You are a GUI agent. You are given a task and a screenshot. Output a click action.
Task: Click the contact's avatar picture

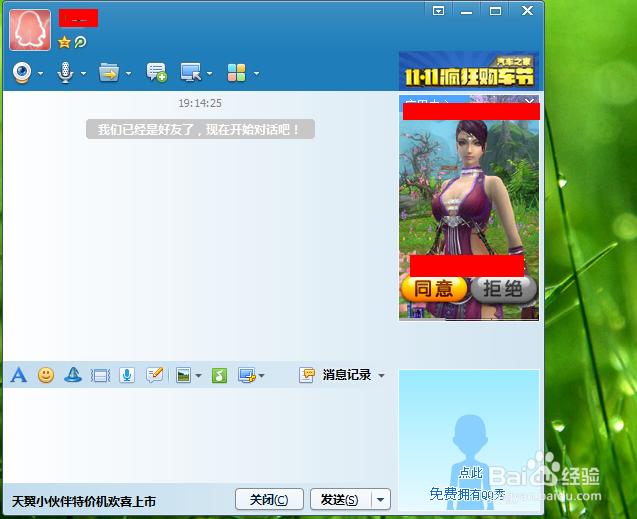tap(30, 30)
